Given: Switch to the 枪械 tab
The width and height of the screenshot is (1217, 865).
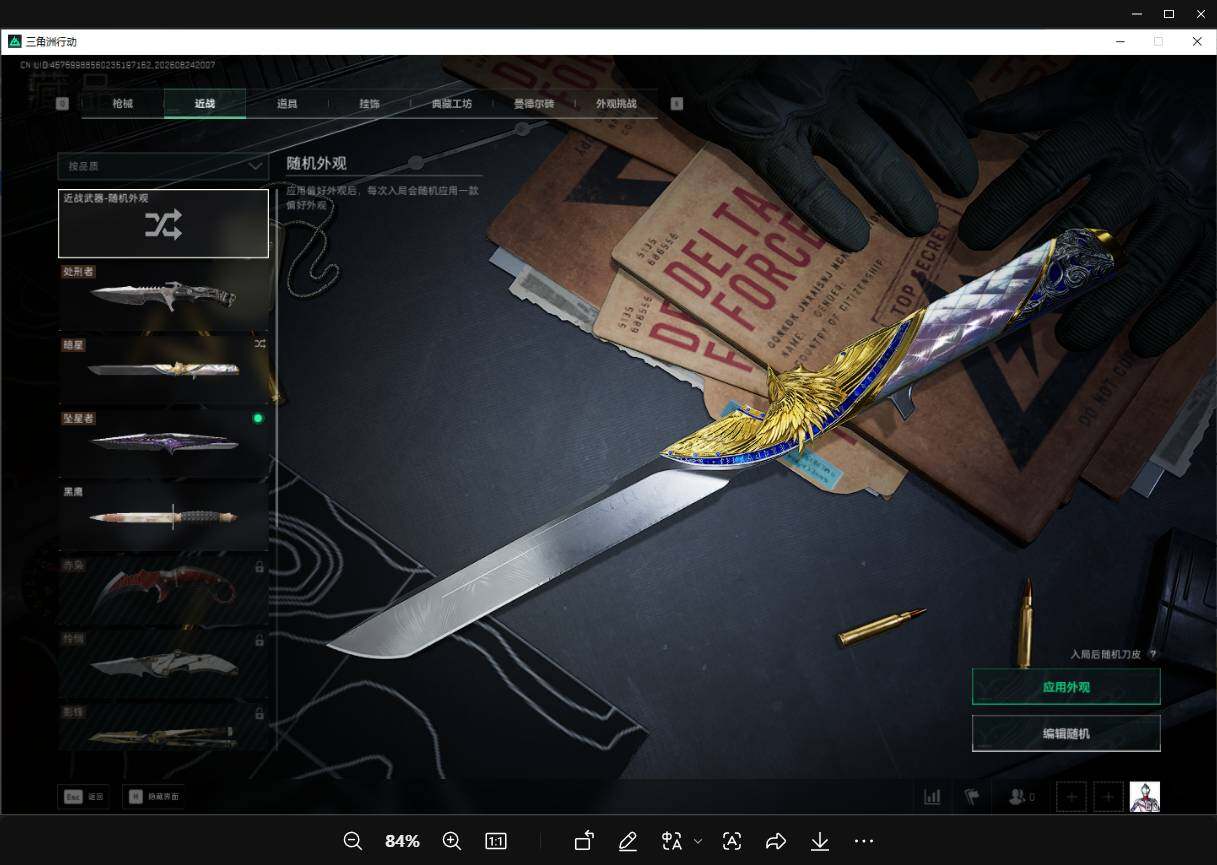Looking at the screenshot, I should (x=122, y=104).
